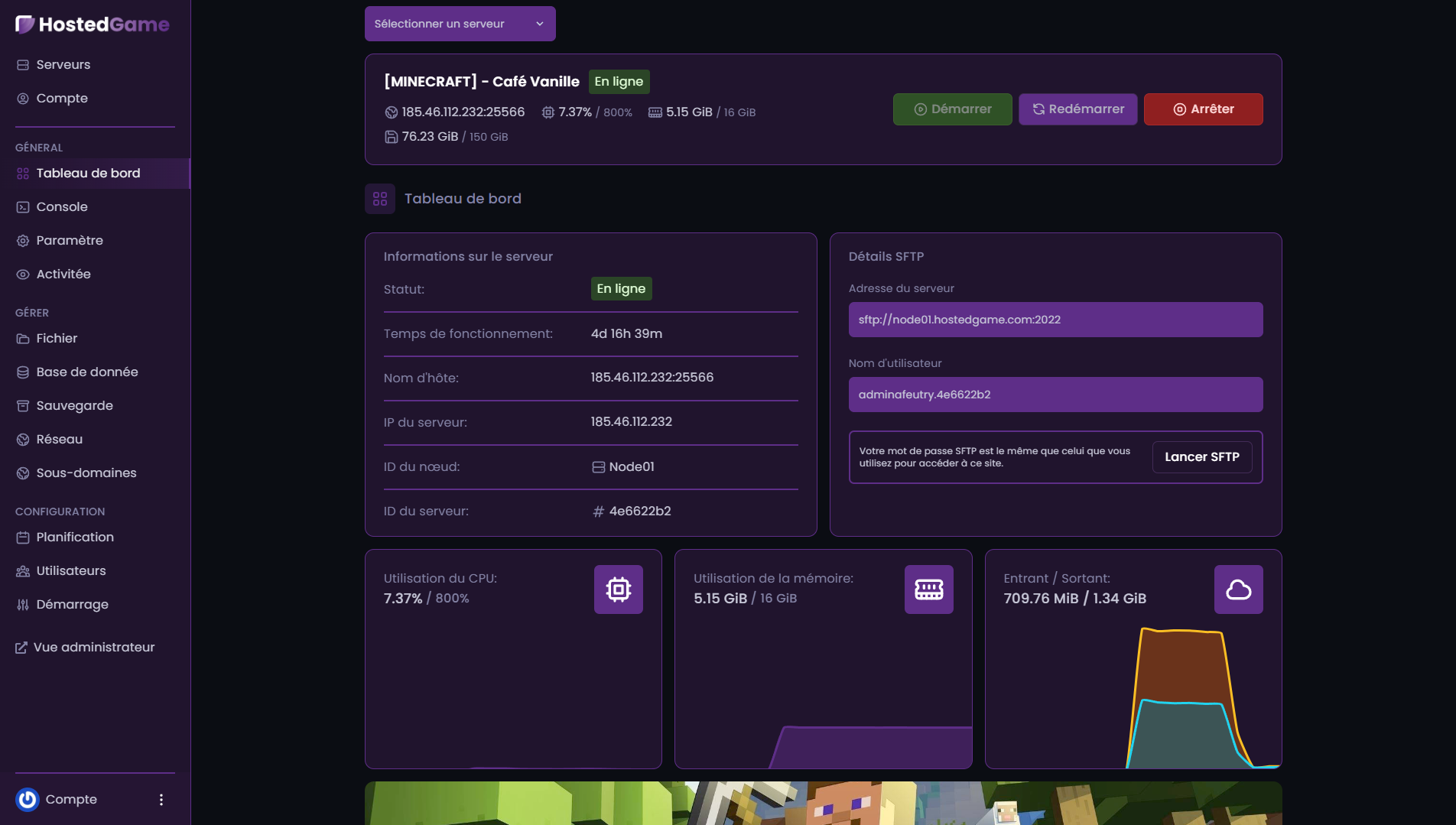Click the CPU icon in server header
This screenshot has height=825, width=1456.
548,112
